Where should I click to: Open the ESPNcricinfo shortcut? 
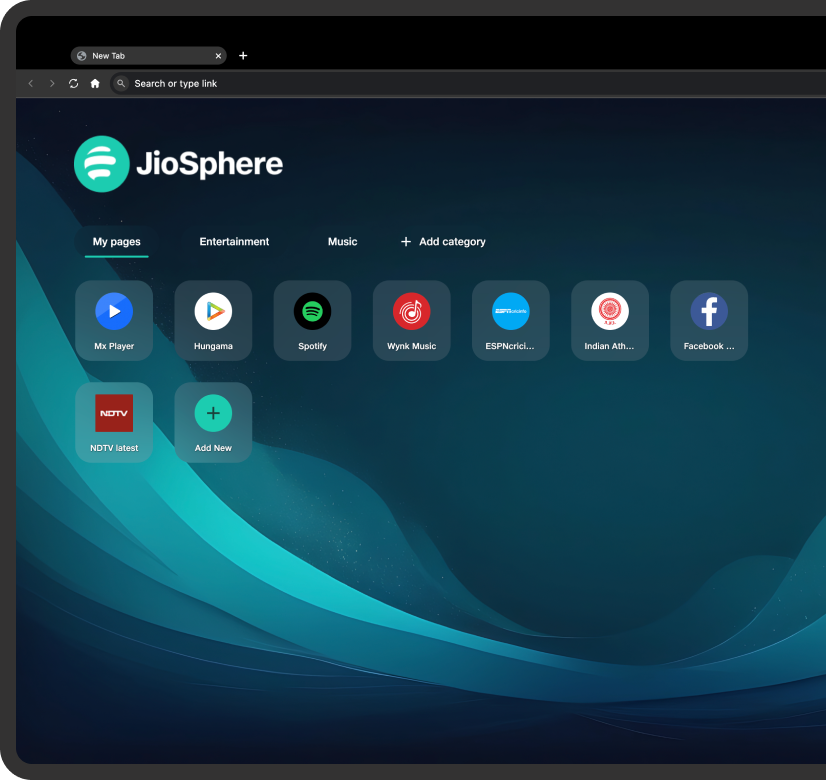pos(510,320)
